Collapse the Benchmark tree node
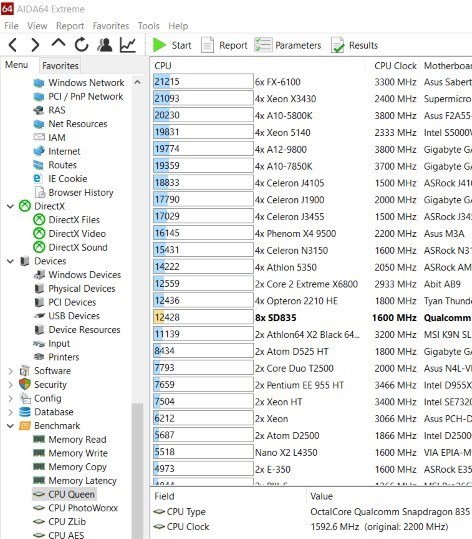 pyautogui.click(x=11, y=426)
